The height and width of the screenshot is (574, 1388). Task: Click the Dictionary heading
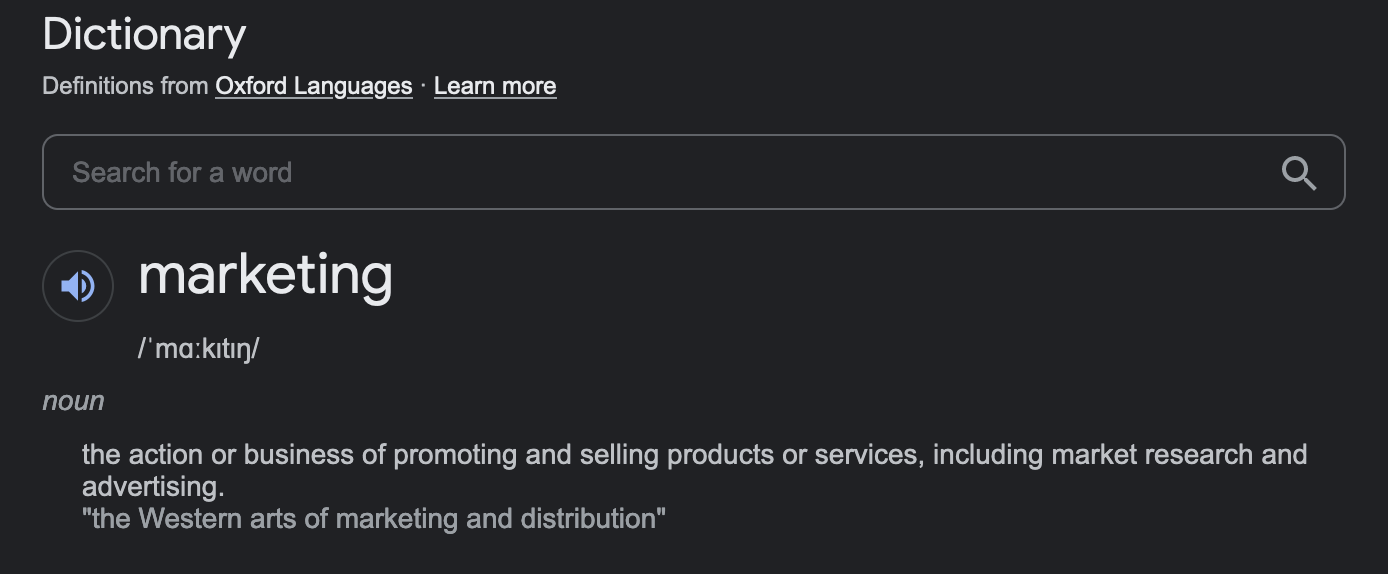[144, 35]
